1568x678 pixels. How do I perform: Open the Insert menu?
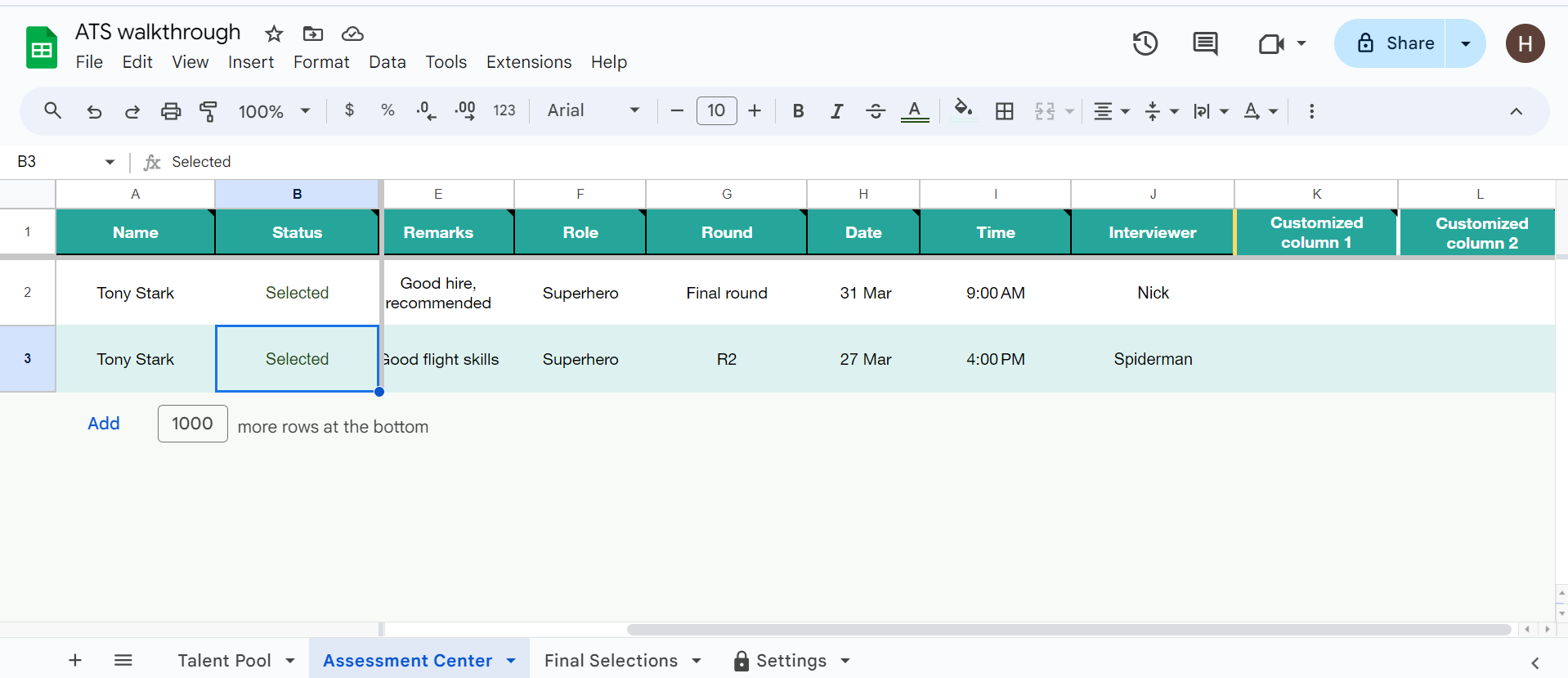pos(251,62)
